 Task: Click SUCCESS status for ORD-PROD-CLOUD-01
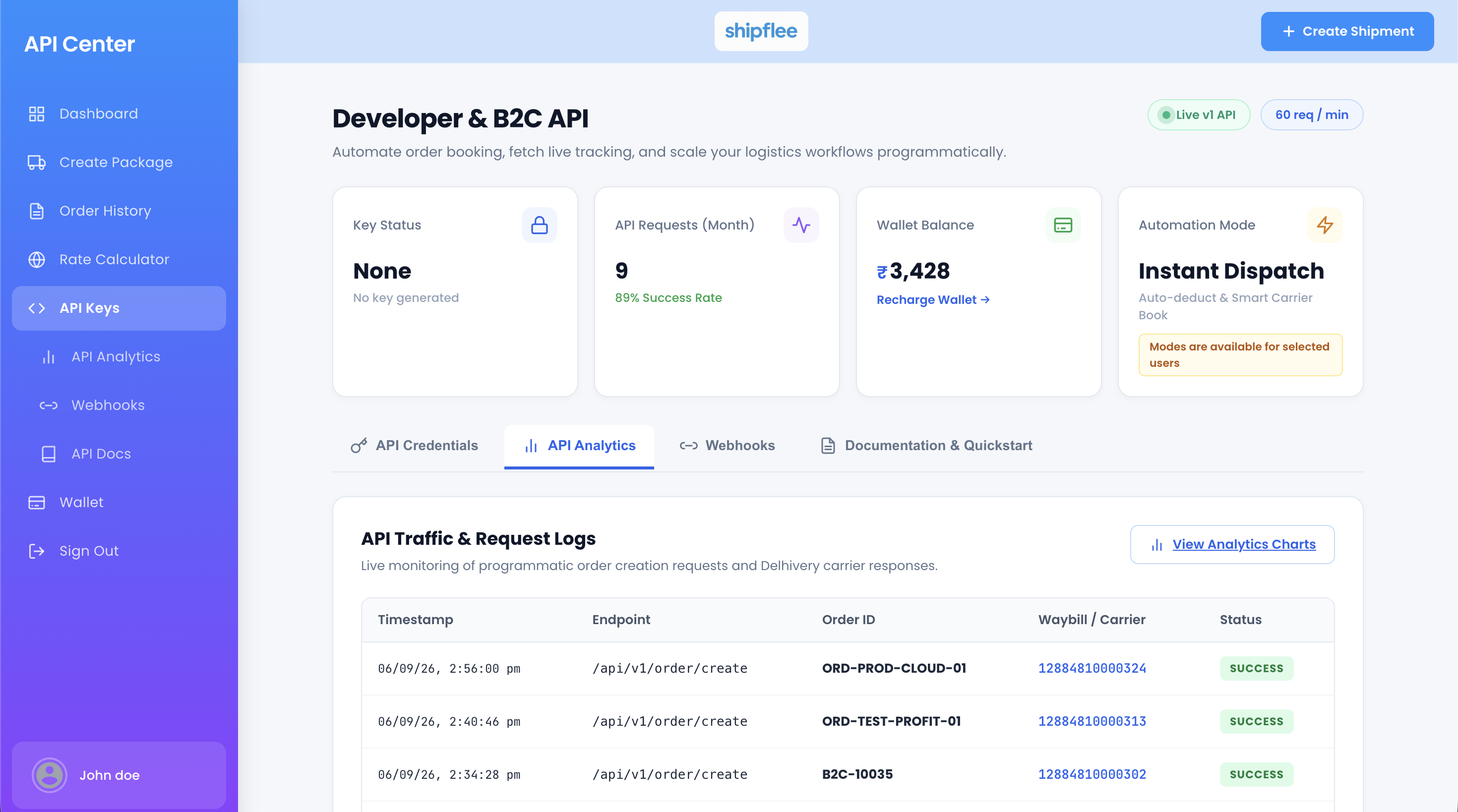point(1257,669)
